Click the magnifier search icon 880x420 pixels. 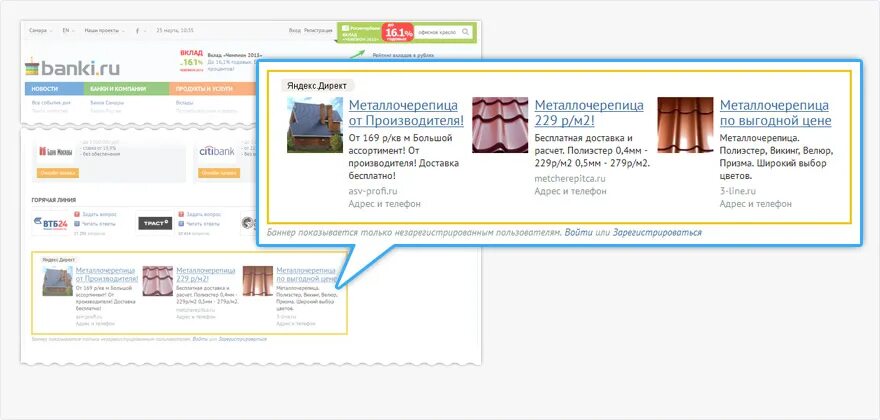465,32
